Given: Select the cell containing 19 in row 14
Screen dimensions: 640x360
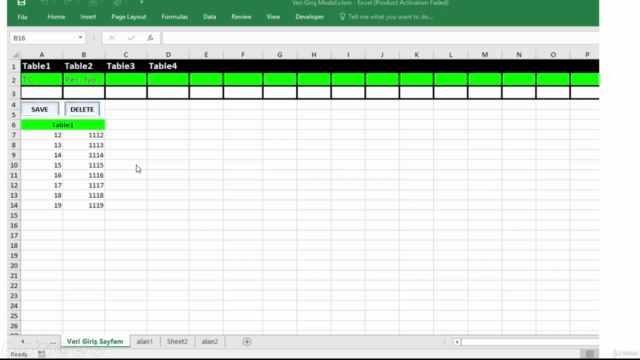Looking at the screenshot, I should (42, 205).
